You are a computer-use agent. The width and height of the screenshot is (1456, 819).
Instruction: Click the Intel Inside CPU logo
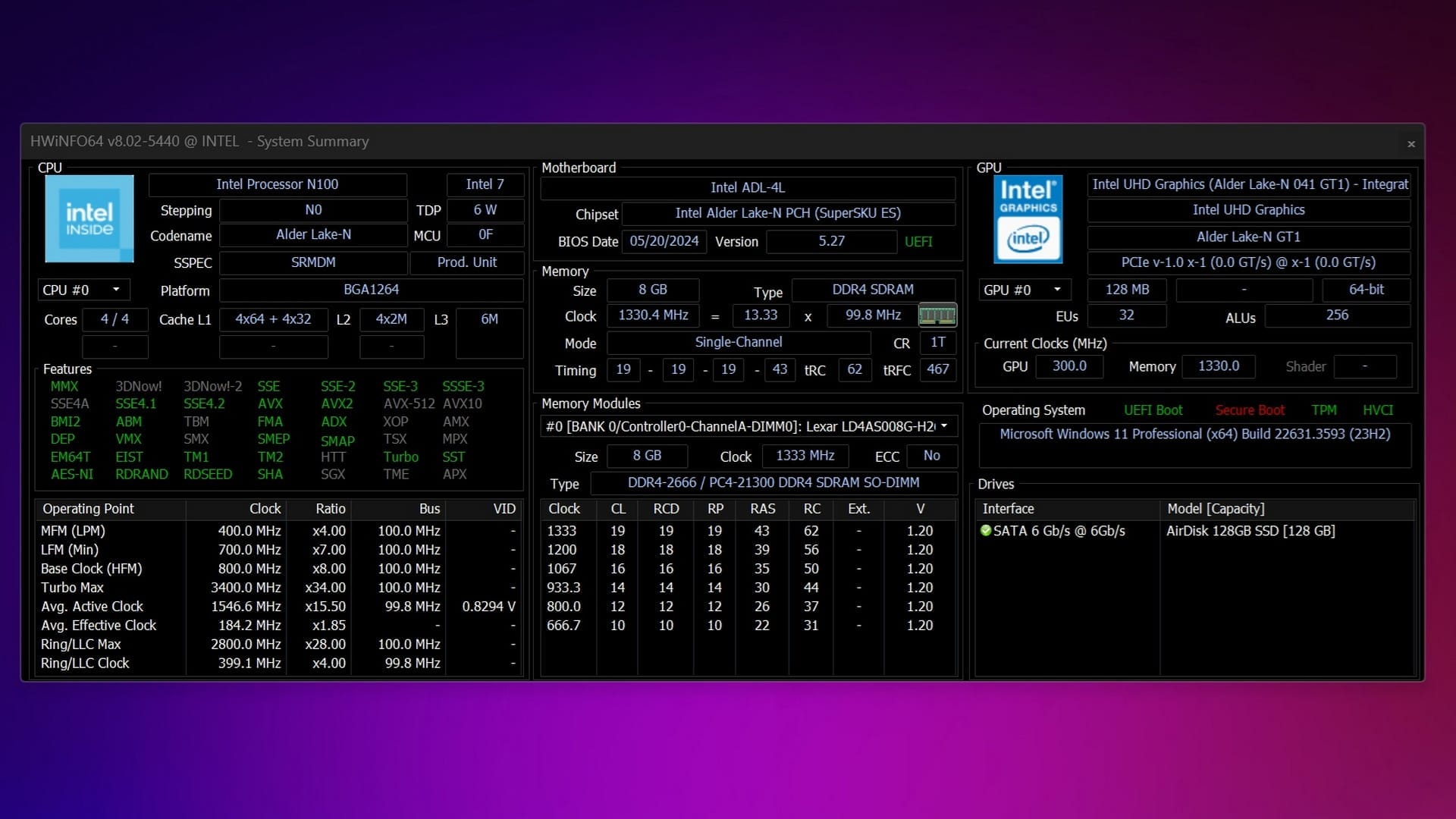click(x=89, y=219)
